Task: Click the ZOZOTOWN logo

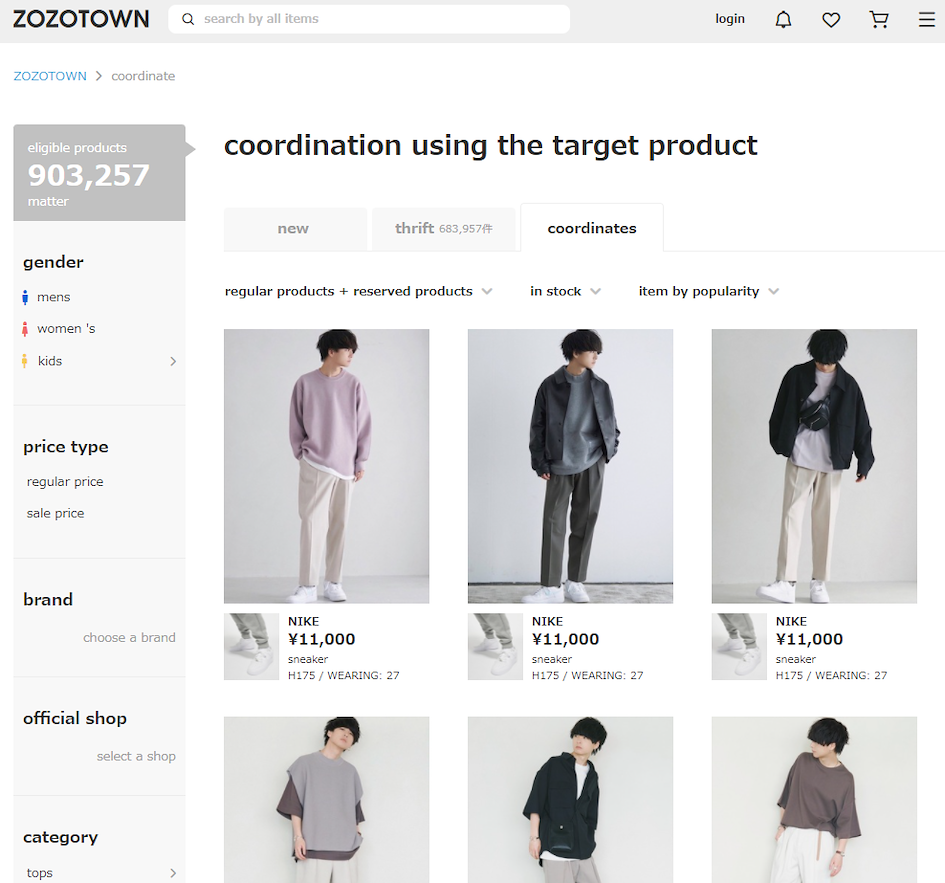Action: (81, 19)
